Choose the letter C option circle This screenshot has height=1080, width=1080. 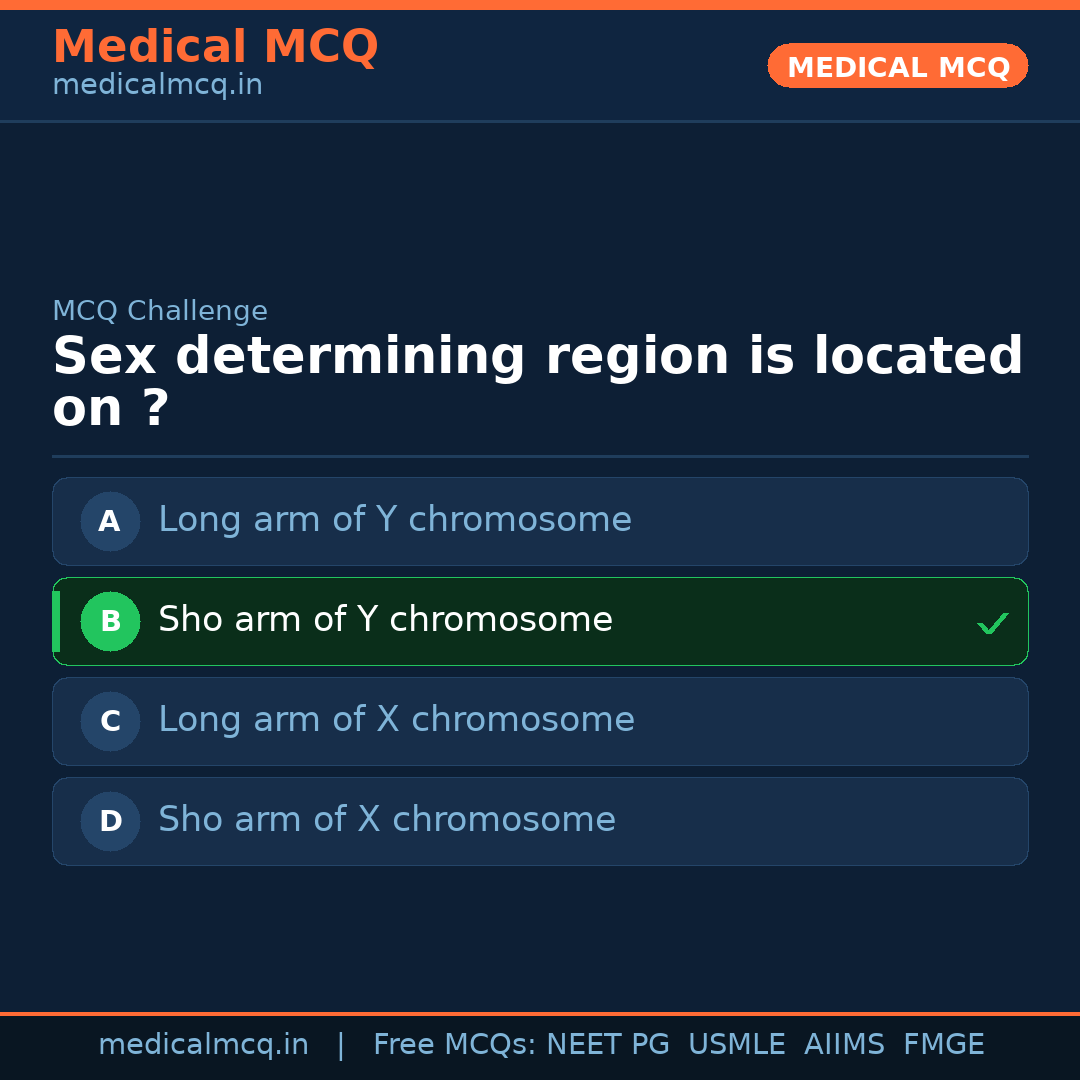click(110, 721)
